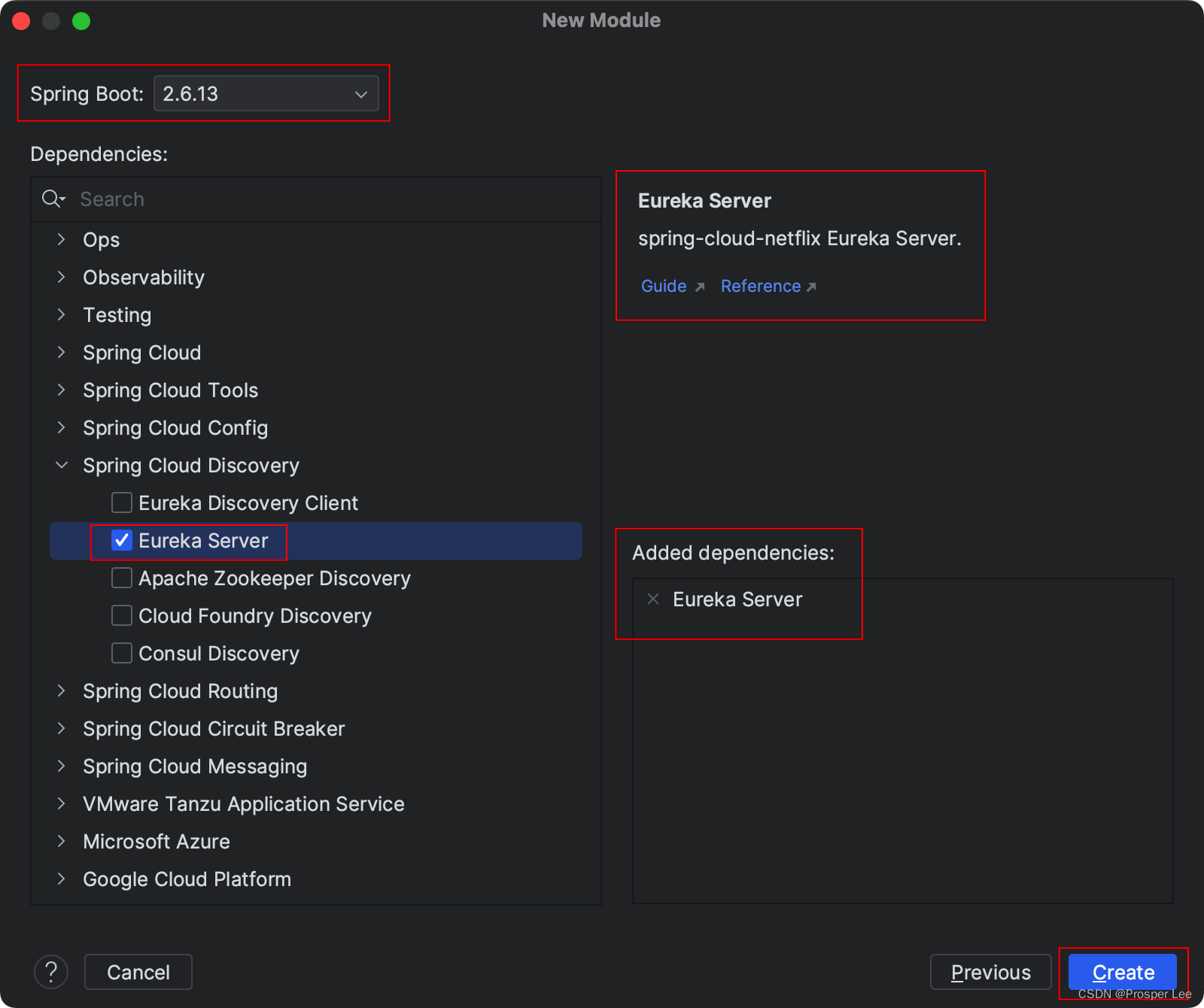Expand the Spring Cloud Config category
Viewport: 1204px width, 1008px height.
click(x=61, y=427)
